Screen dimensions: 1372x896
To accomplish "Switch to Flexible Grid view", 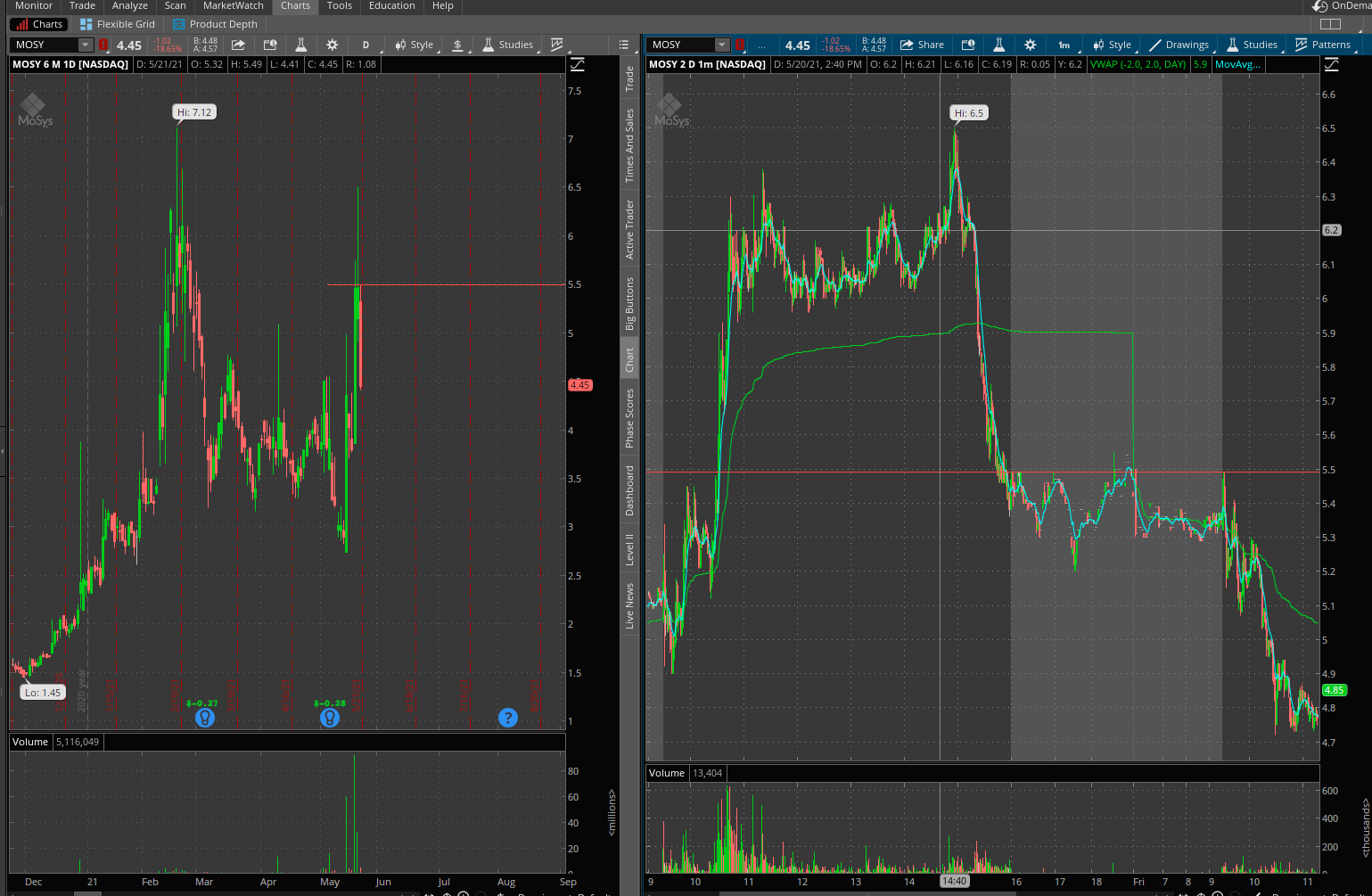I will click(118, 24).
